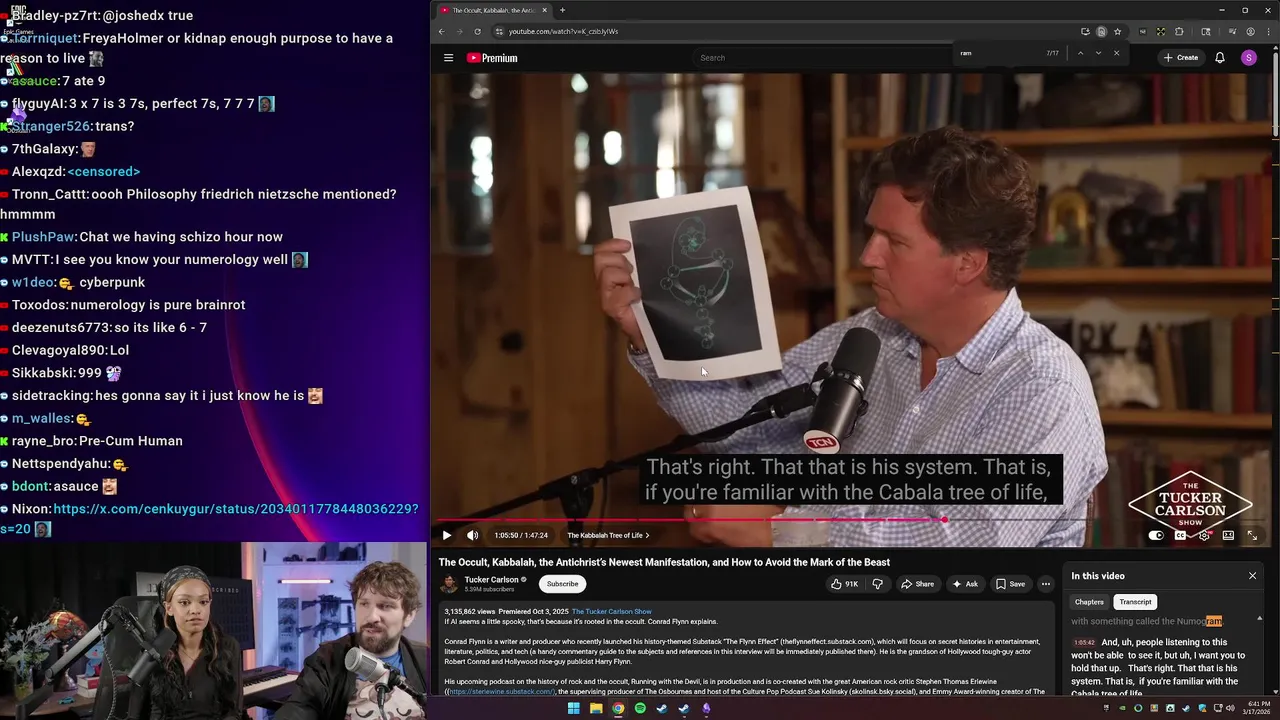Open File Explorer from taskbar
Screen dimensions: 1280x720
[x=596, y=708]
